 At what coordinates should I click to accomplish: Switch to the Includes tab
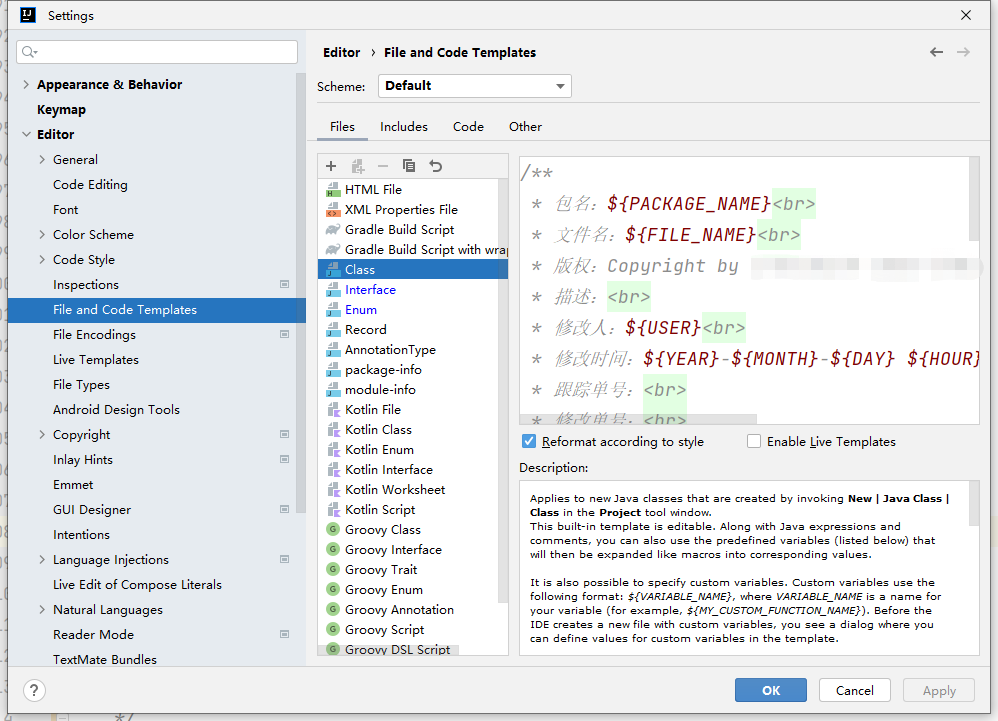tap(404, 127)
